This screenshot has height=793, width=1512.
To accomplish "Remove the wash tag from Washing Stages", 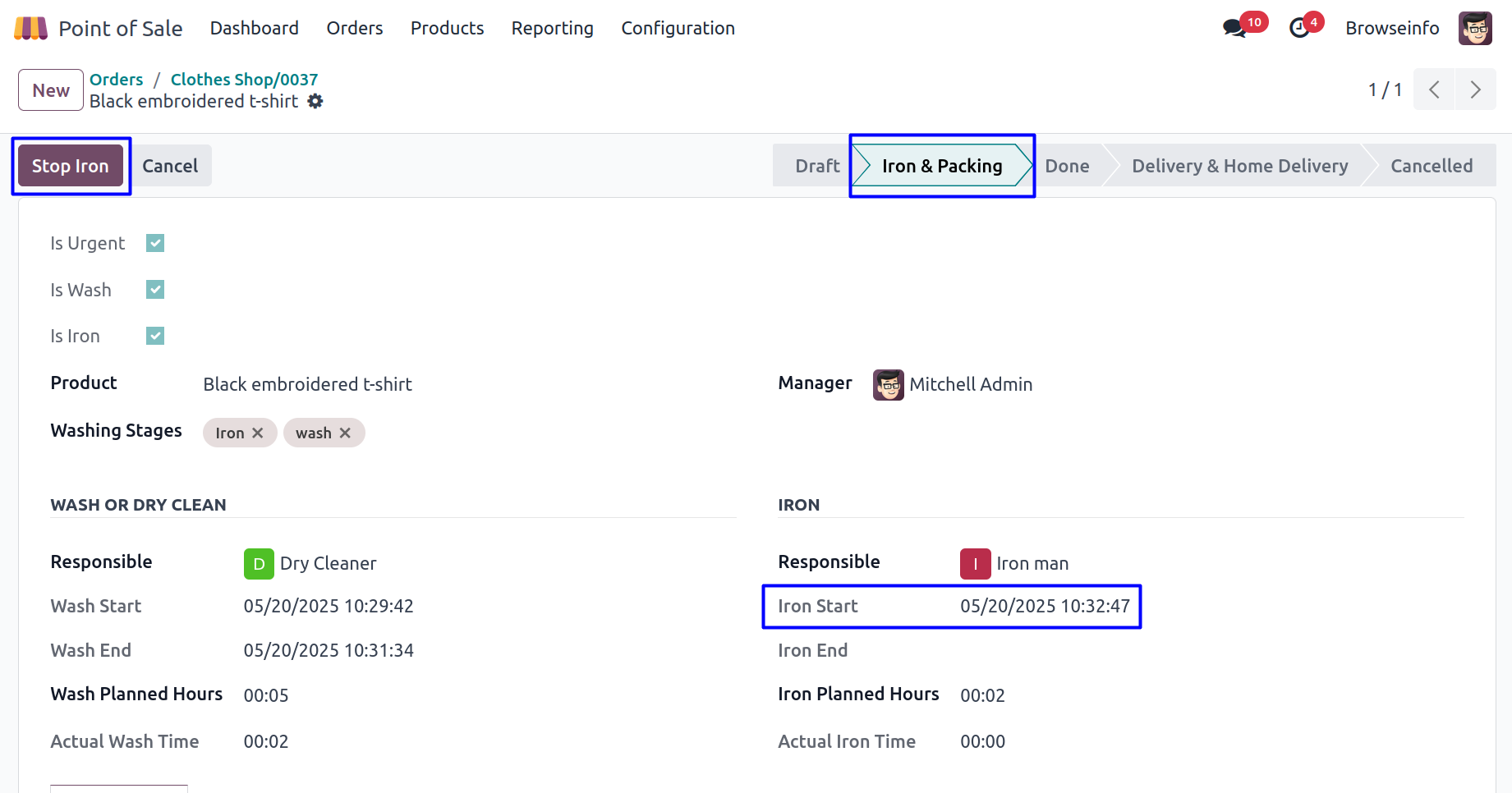I will [x=345, y=433].
